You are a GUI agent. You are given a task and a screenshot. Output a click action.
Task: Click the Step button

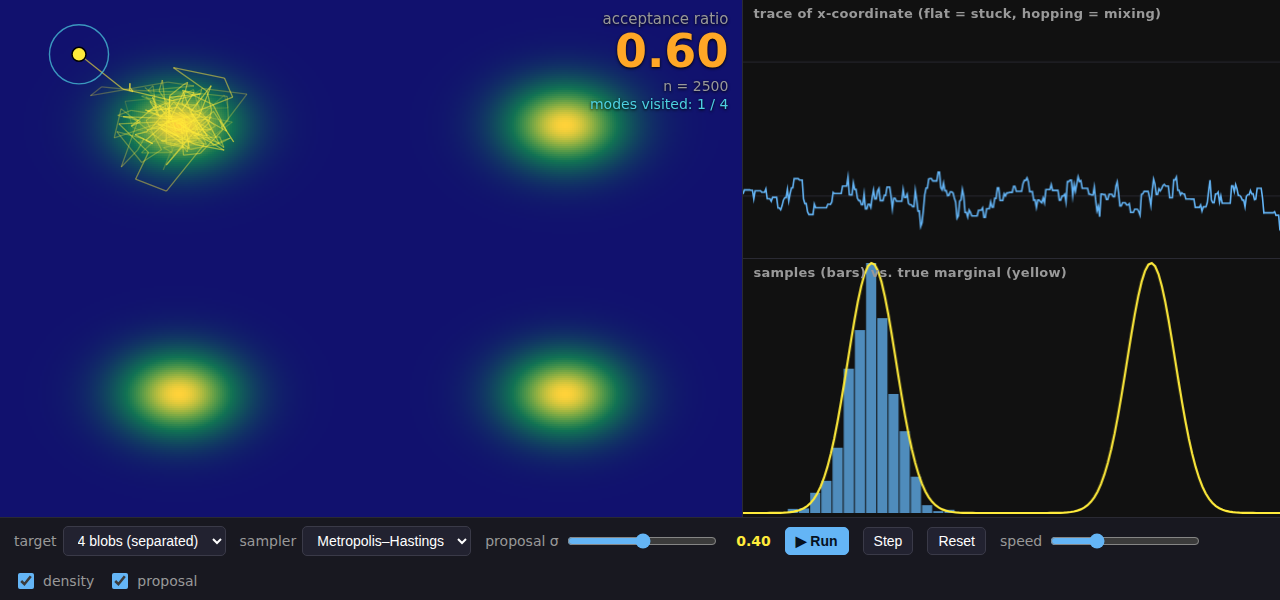888,541
